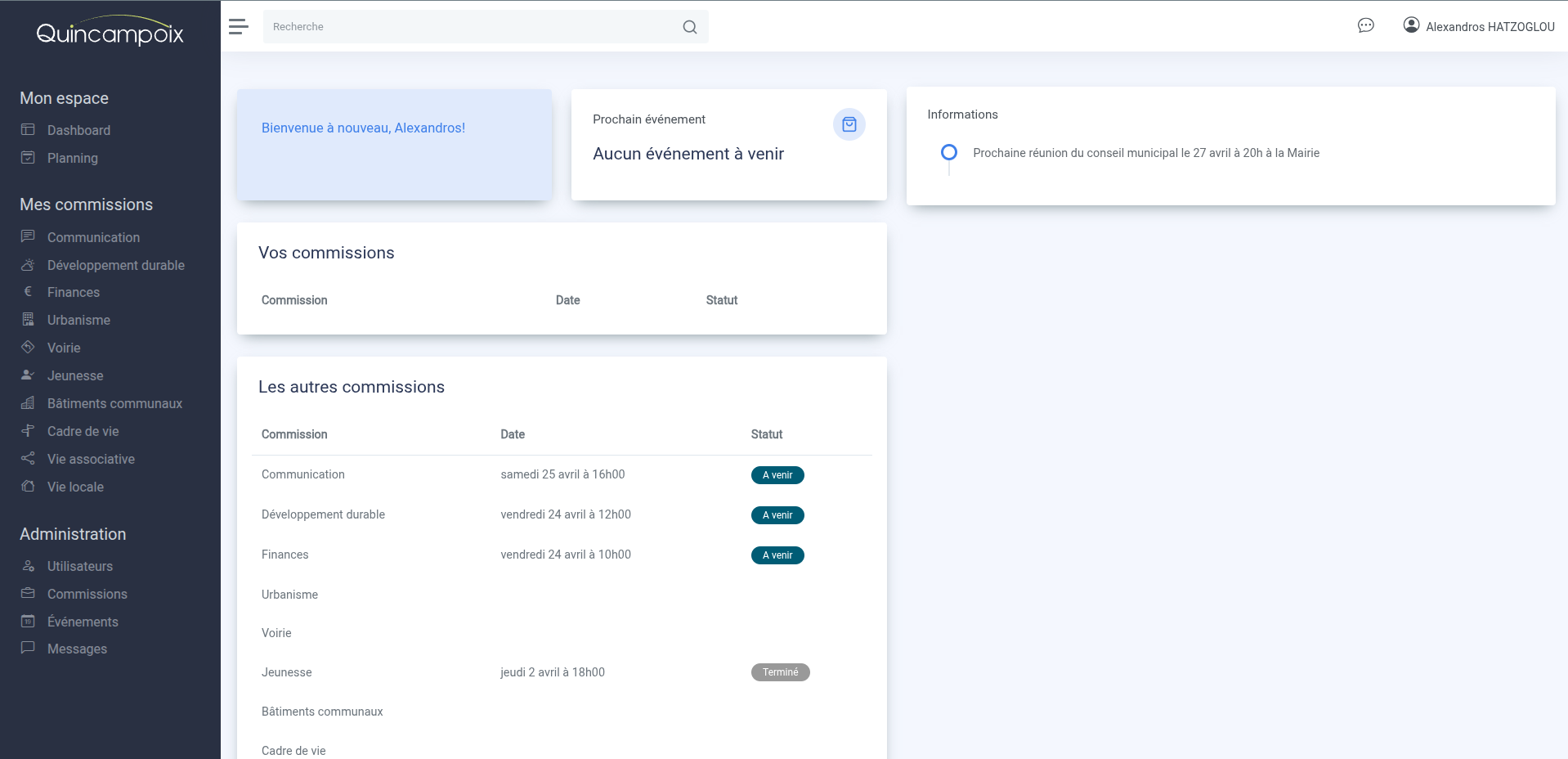Open Communication under Mes commissions
The height and width of the screenshot is (759, 1568).
click(93, 236)
